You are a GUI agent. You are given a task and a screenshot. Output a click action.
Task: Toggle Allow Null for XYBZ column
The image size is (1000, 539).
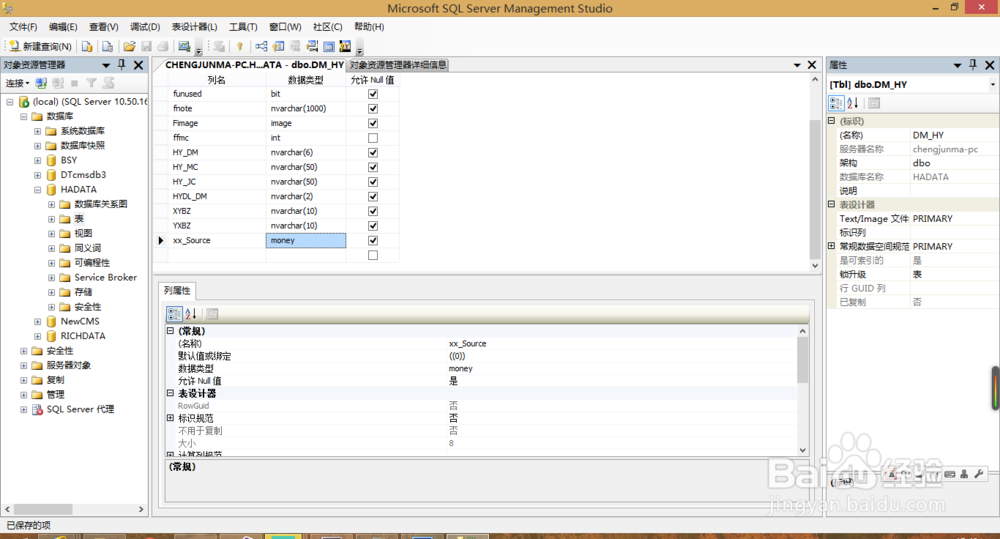coord(373,211)
